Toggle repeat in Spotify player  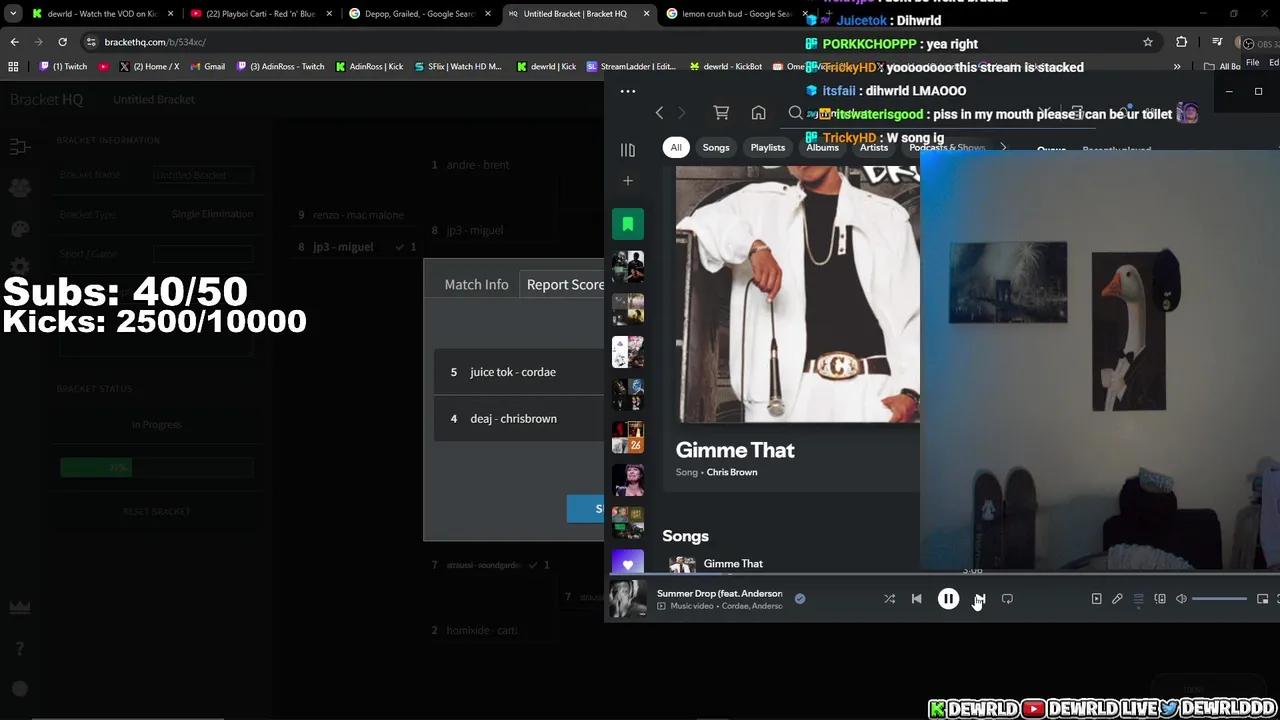[x=1007, y=599]
